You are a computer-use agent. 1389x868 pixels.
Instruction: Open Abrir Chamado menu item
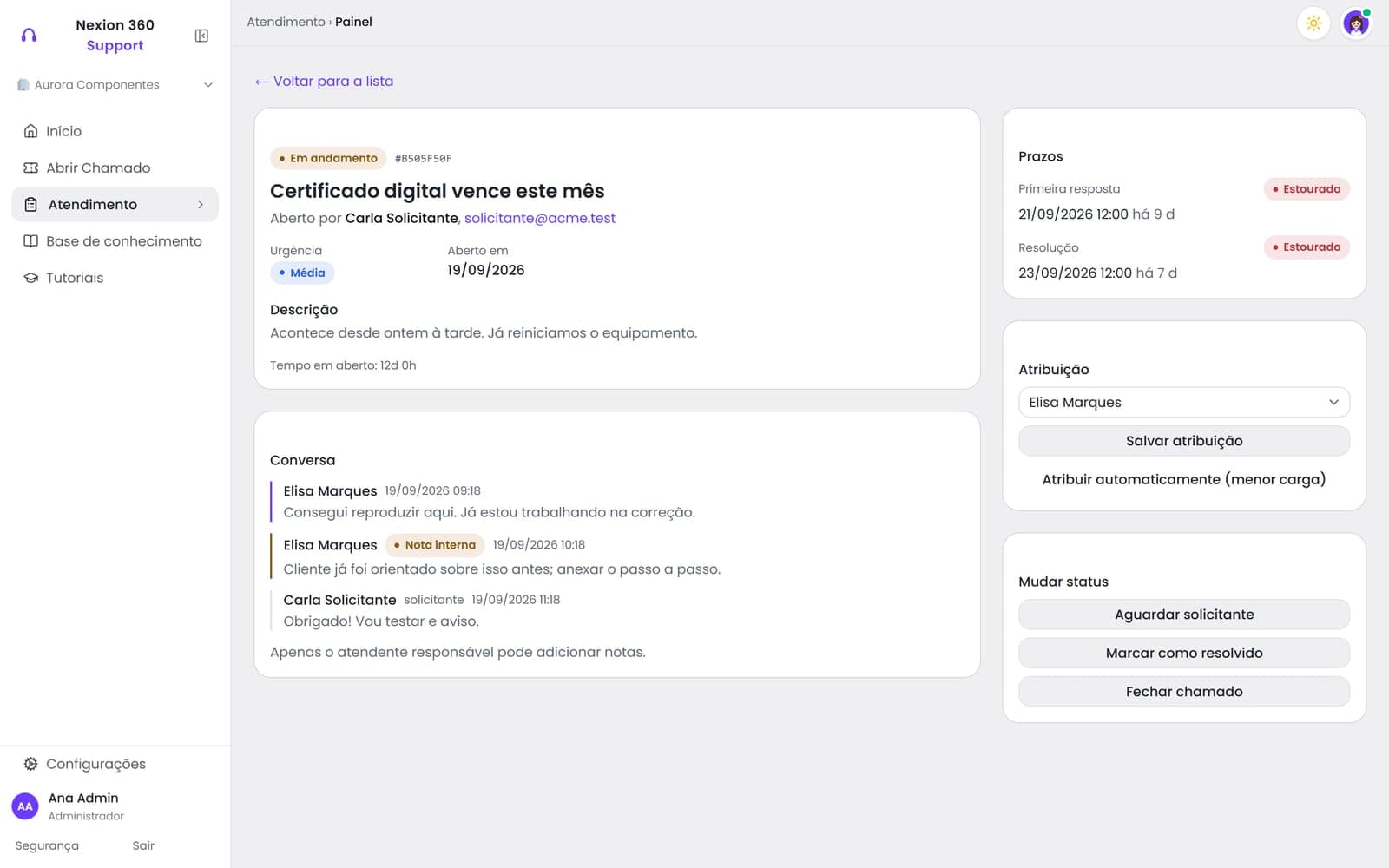[x=115, y=168]
